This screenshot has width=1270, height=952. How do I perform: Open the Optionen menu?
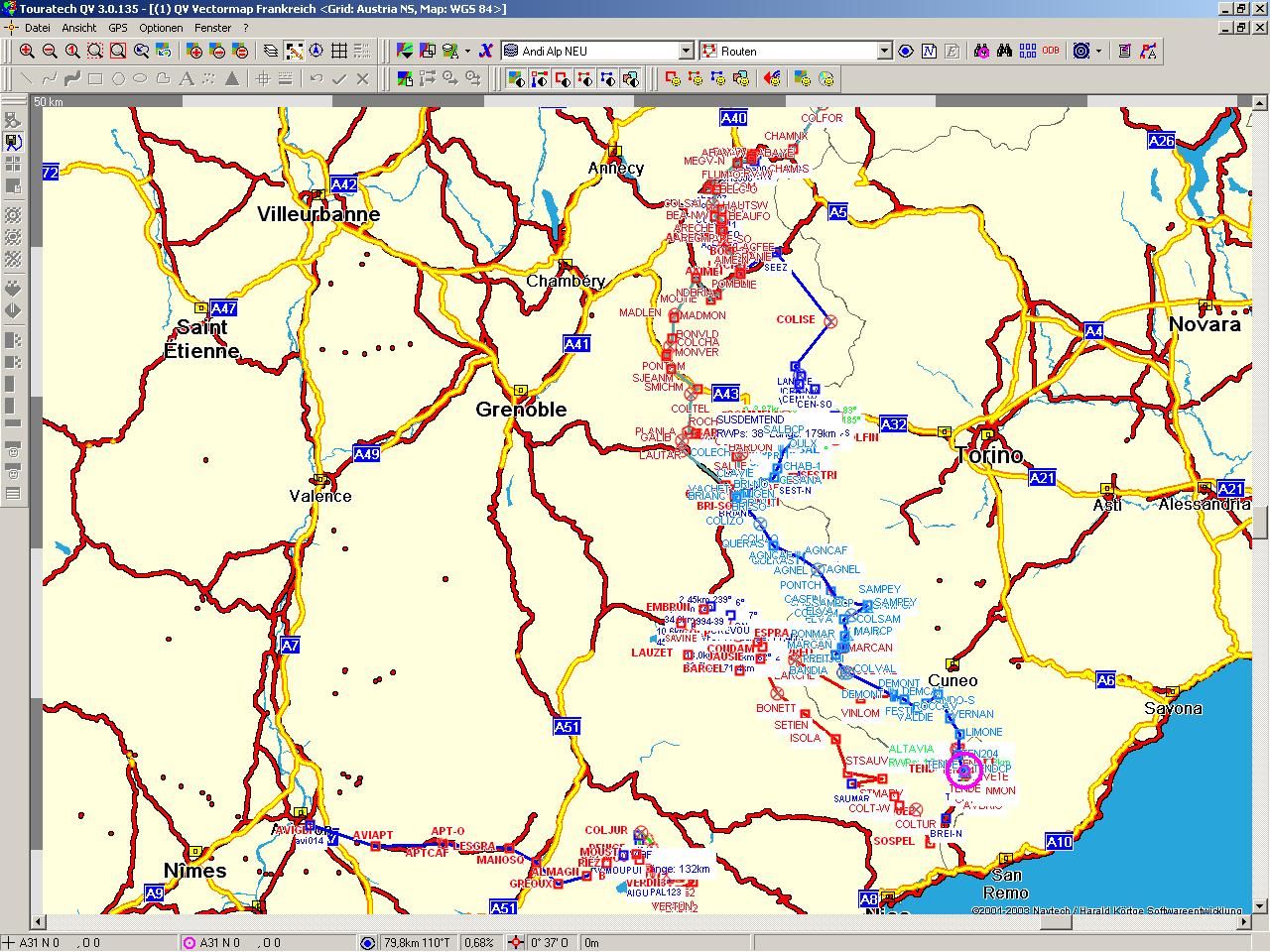coord(161,28)
